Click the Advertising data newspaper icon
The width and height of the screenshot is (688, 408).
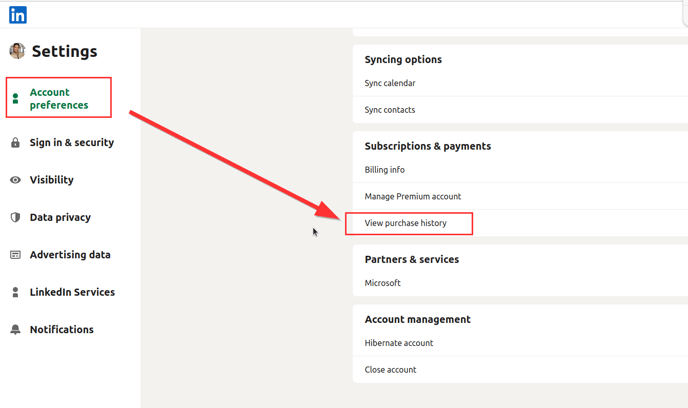point(15,255)
